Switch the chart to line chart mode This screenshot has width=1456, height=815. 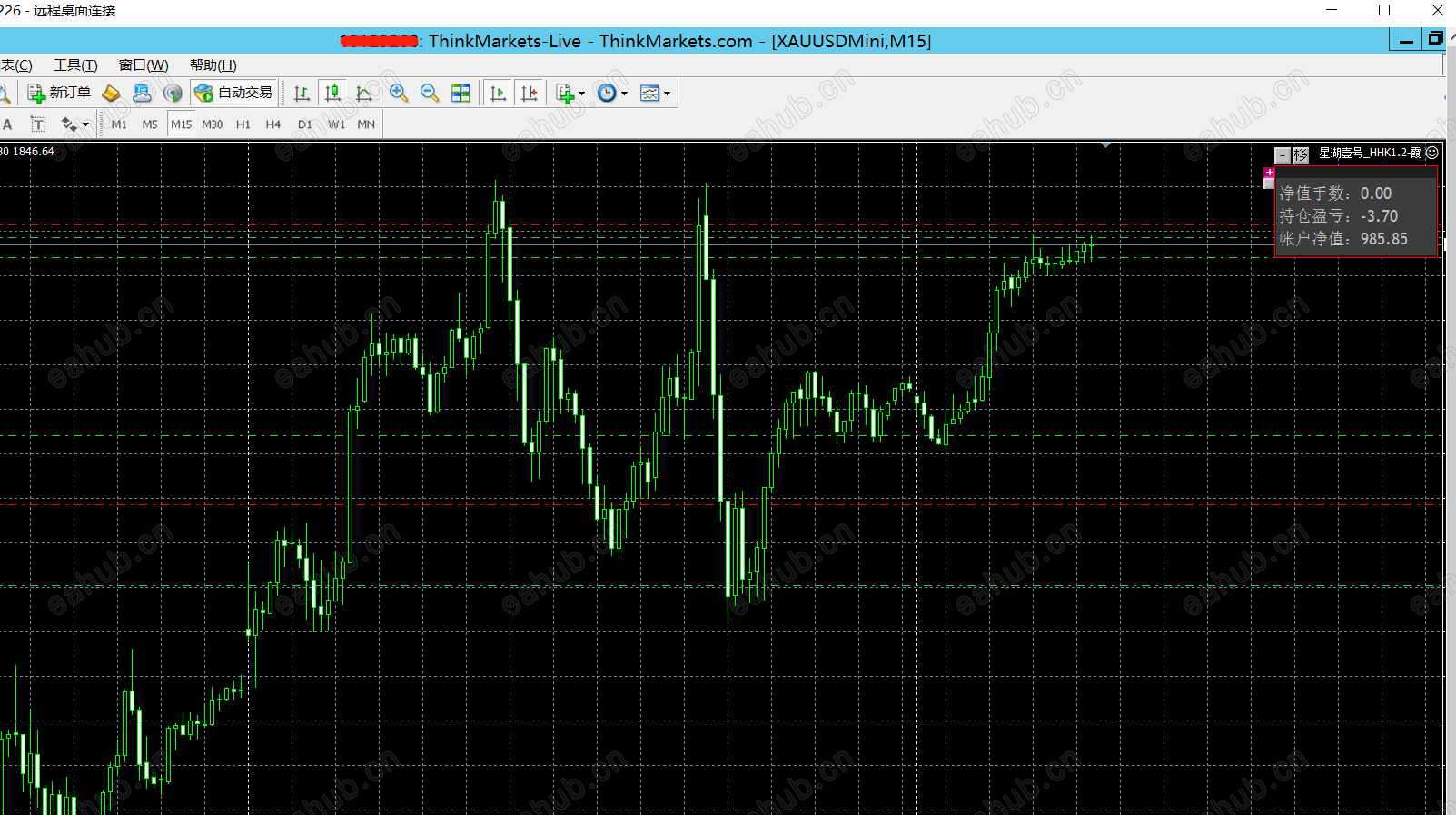point(364,93)
